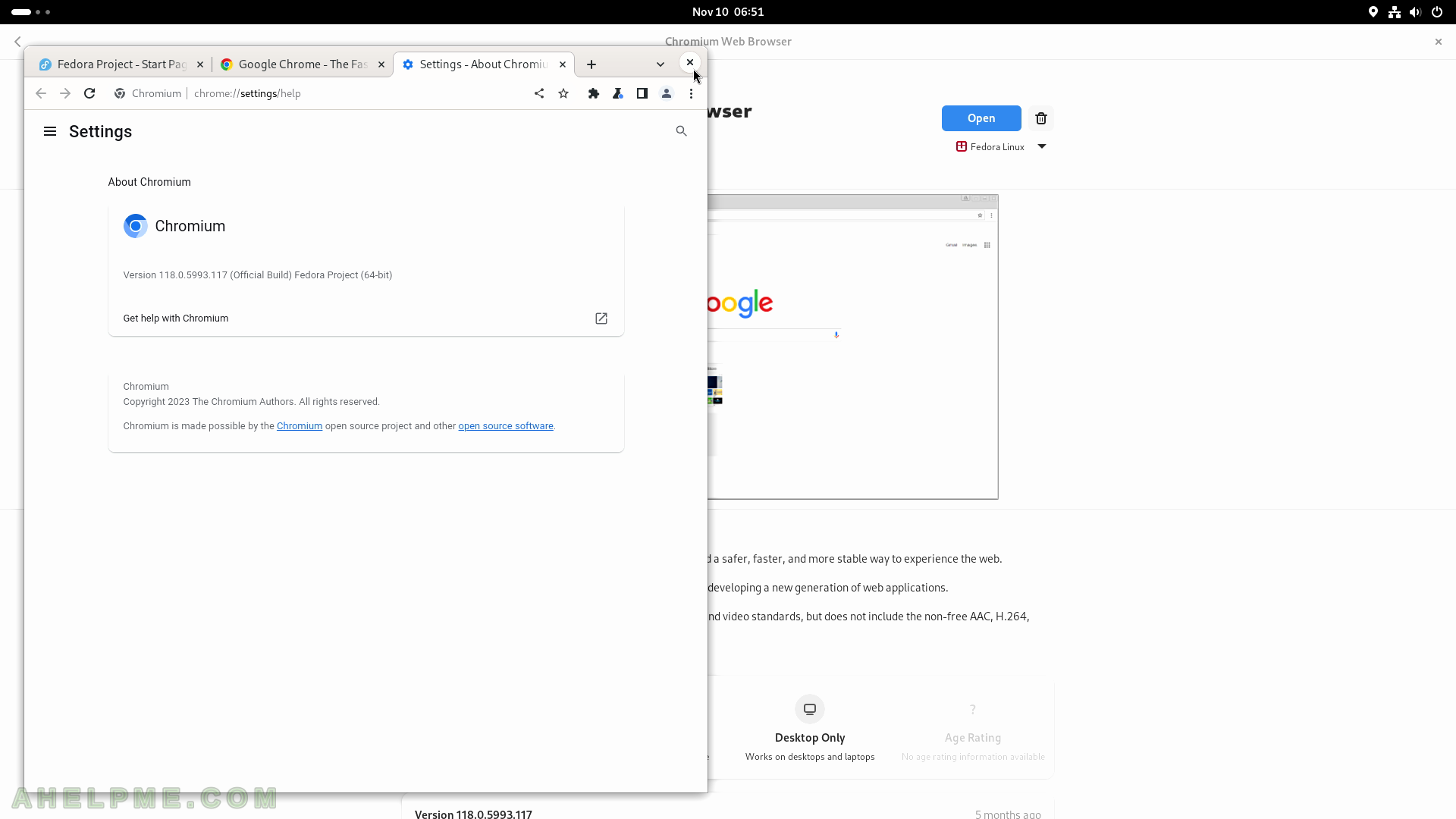
Task: Select Settings - About Chromium tab
Action: pyautogui.click(x=483, y=64)
